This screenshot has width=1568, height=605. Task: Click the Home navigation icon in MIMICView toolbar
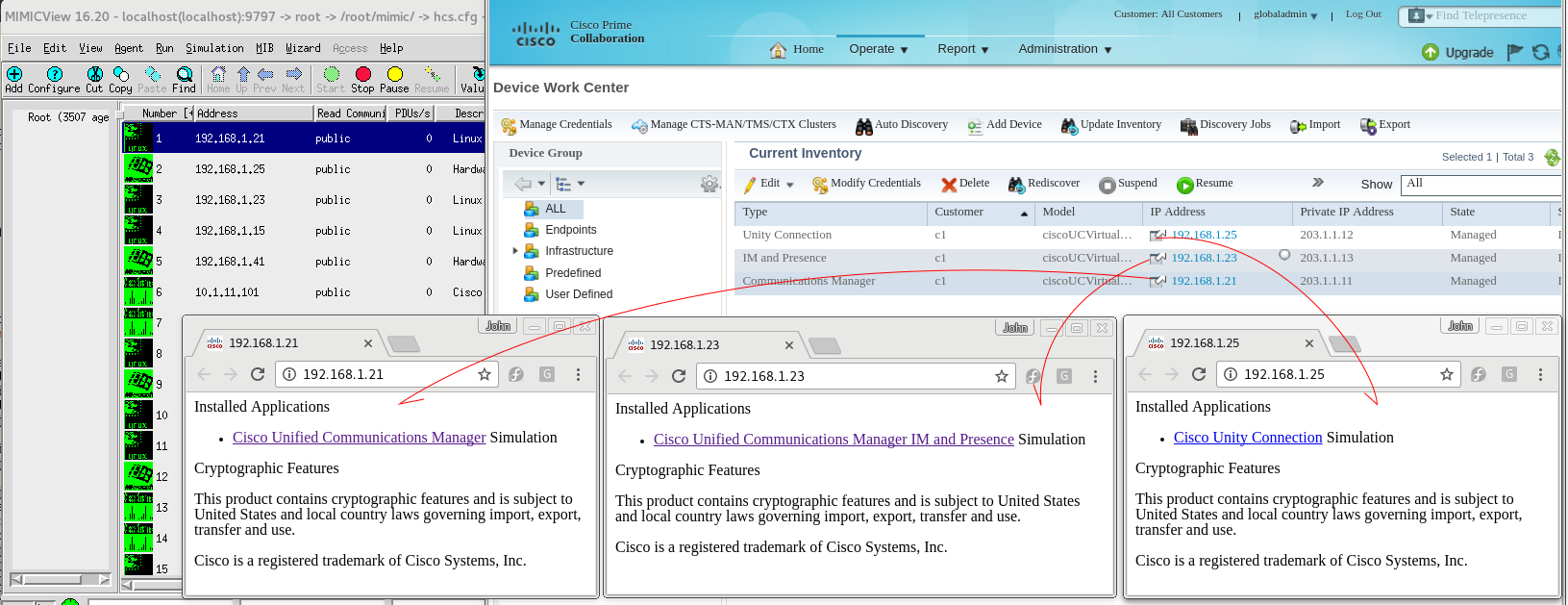click(x=218, y=74)
